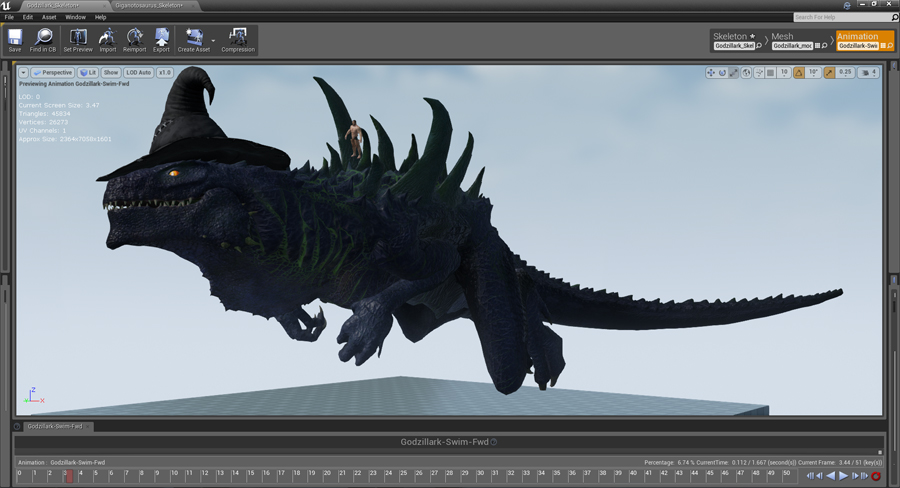The image size is (900, 488).
Task: Toggle rotation snapping triangle icon
Action: [x=798, y=72]
